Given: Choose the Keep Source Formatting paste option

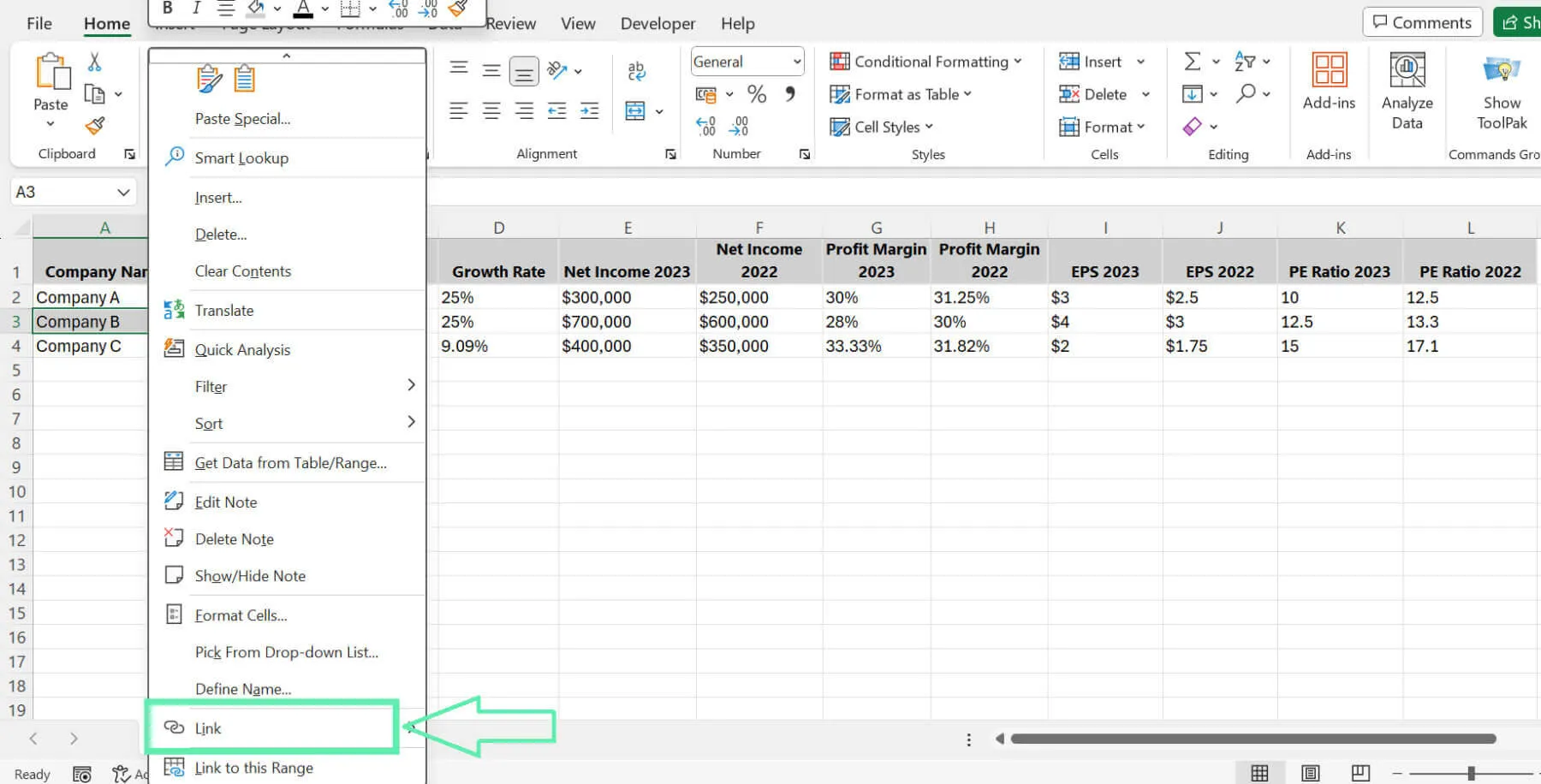Looking at the screenshot, I should click(209, 79).
